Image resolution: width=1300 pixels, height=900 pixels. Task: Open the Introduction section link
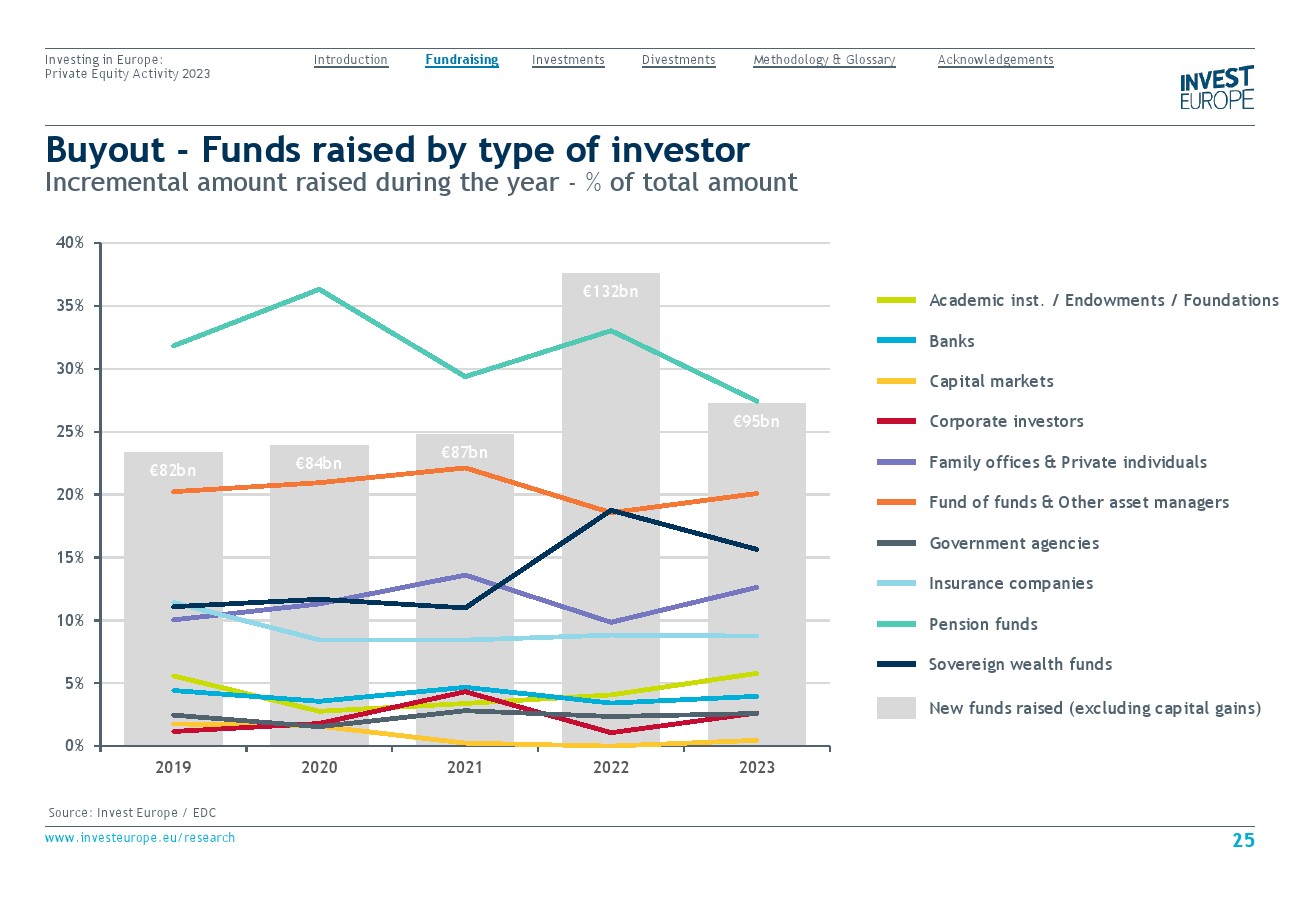click(350, 60)
